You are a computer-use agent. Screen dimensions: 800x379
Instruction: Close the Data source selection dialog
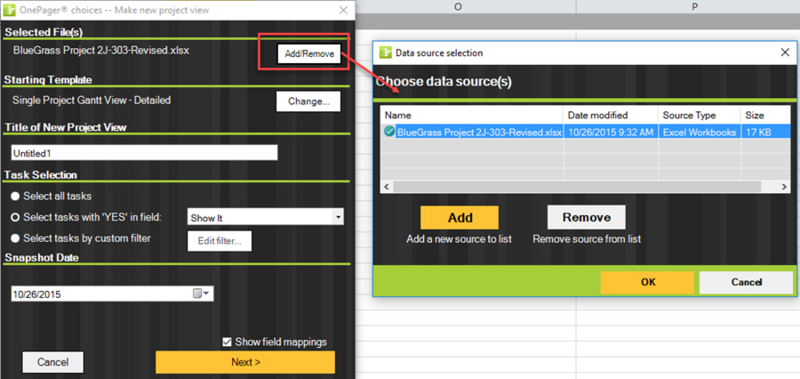coord(785,53)
